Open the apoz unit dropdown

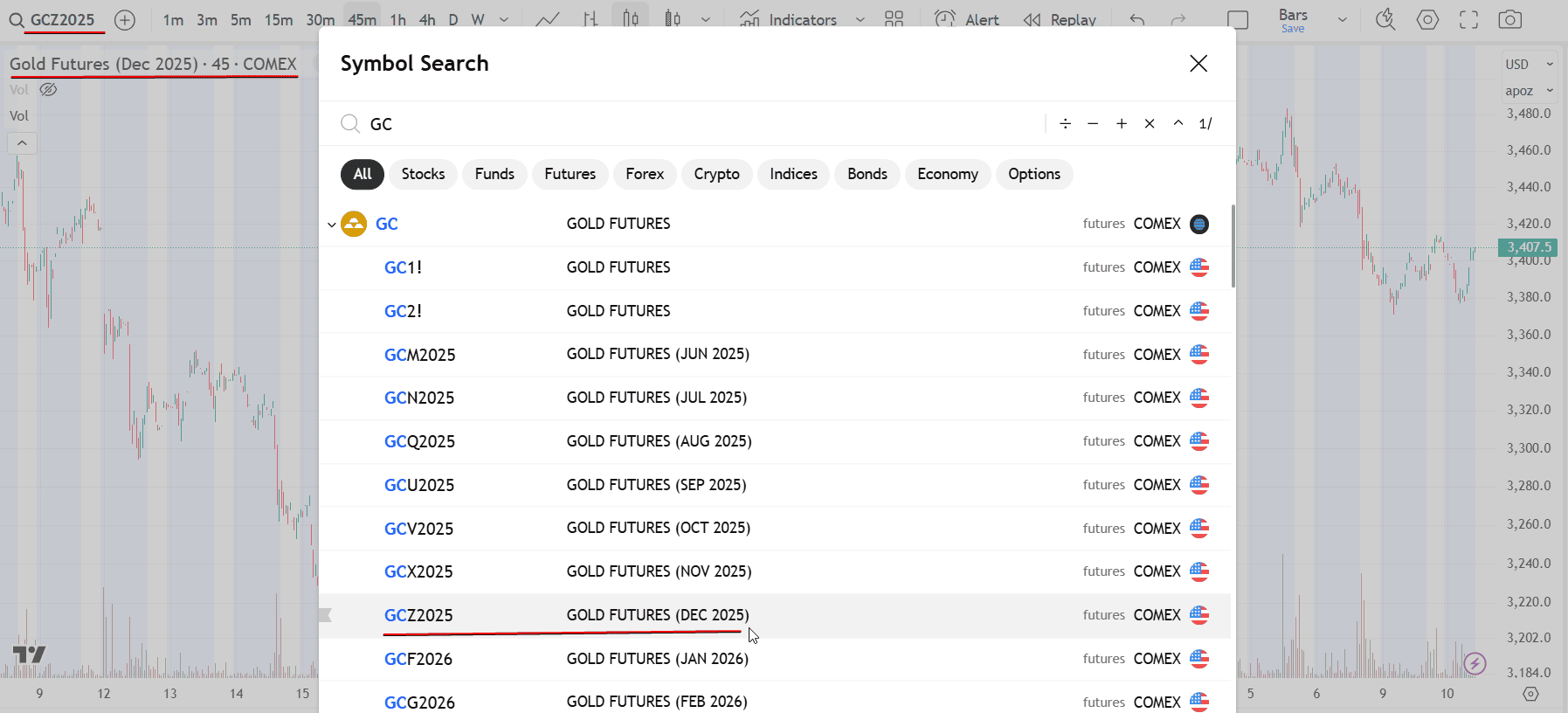[1530, 91]
